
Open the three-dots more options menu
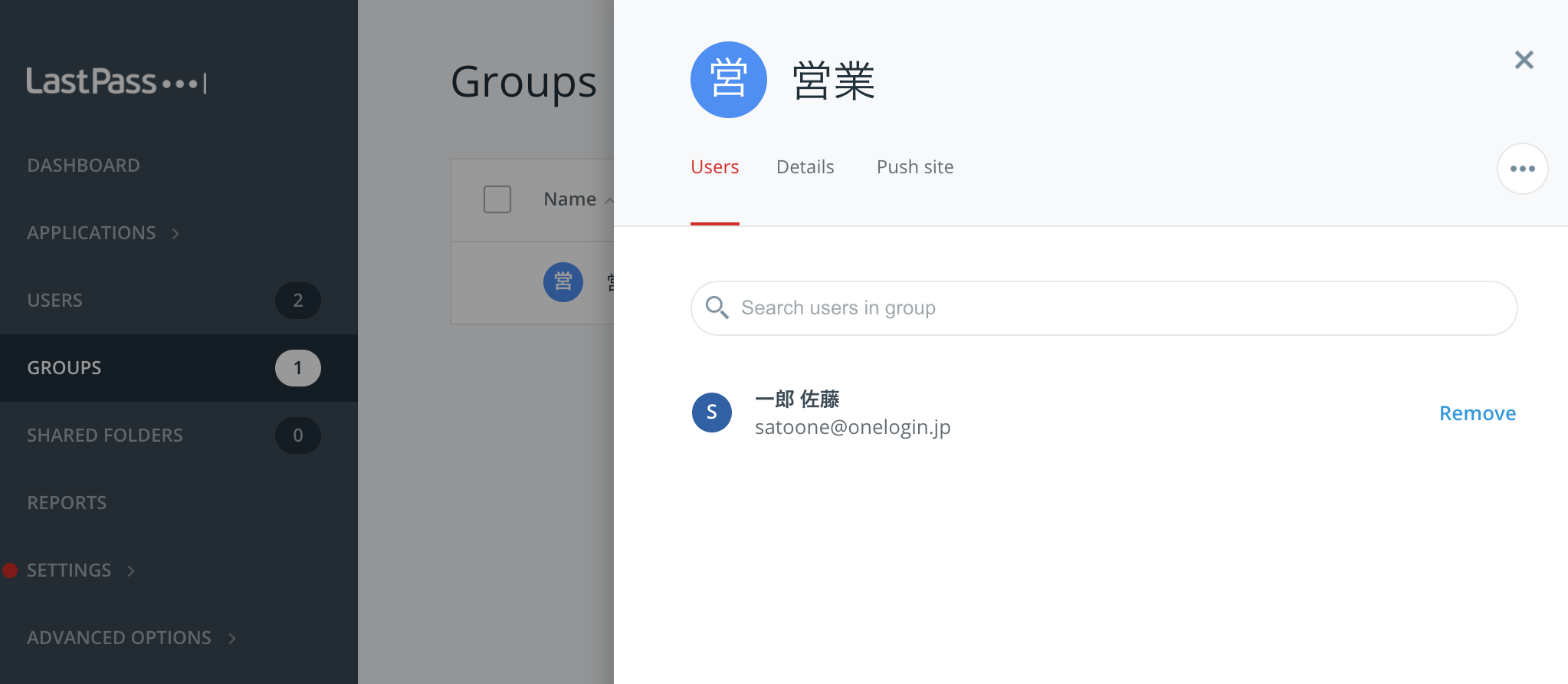1522,169
